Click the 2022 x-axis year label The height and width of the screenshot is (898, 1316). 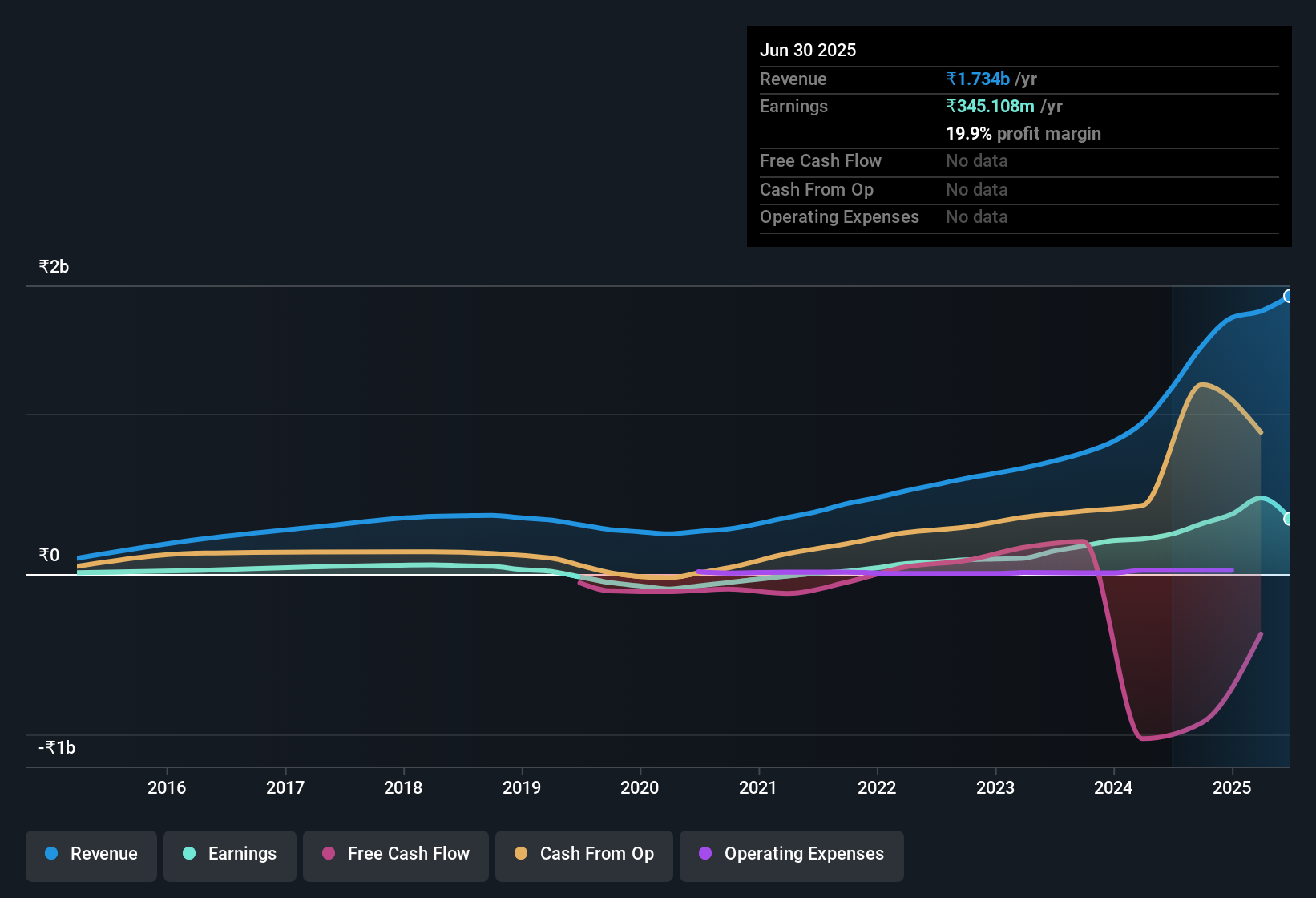[877, 787]
